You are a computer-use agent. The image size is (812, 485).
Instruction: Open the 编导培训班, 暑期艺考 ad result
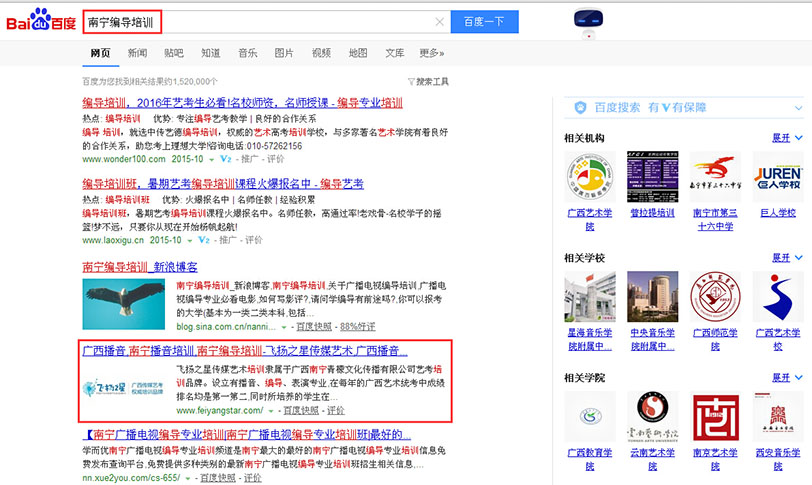point(223,184)
